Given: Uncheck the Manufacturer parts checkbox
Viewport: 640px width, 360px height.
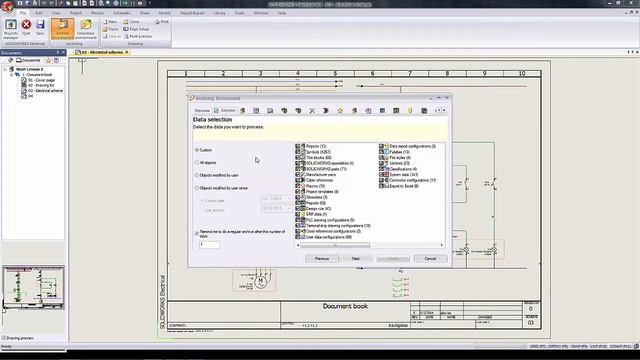Looking at the screenshot, I should tap(298, 175).
